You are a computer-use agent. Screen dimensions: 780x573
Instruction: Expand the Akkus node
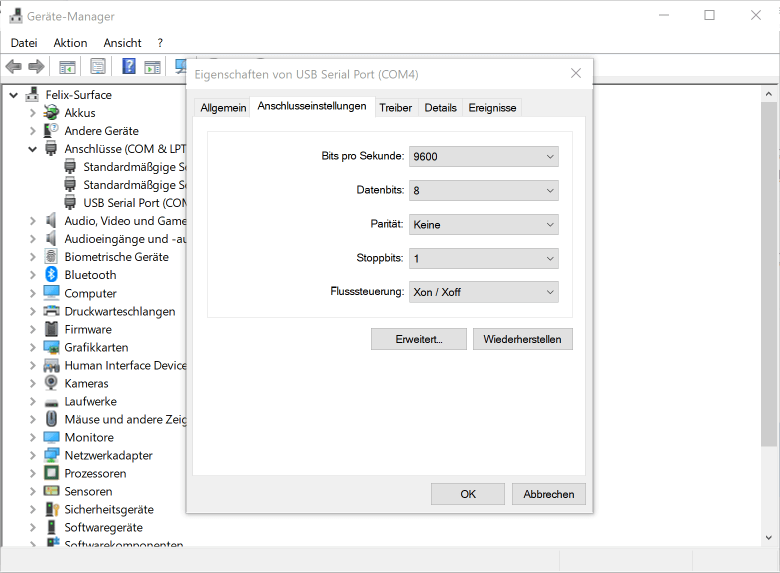click(32, 113)
